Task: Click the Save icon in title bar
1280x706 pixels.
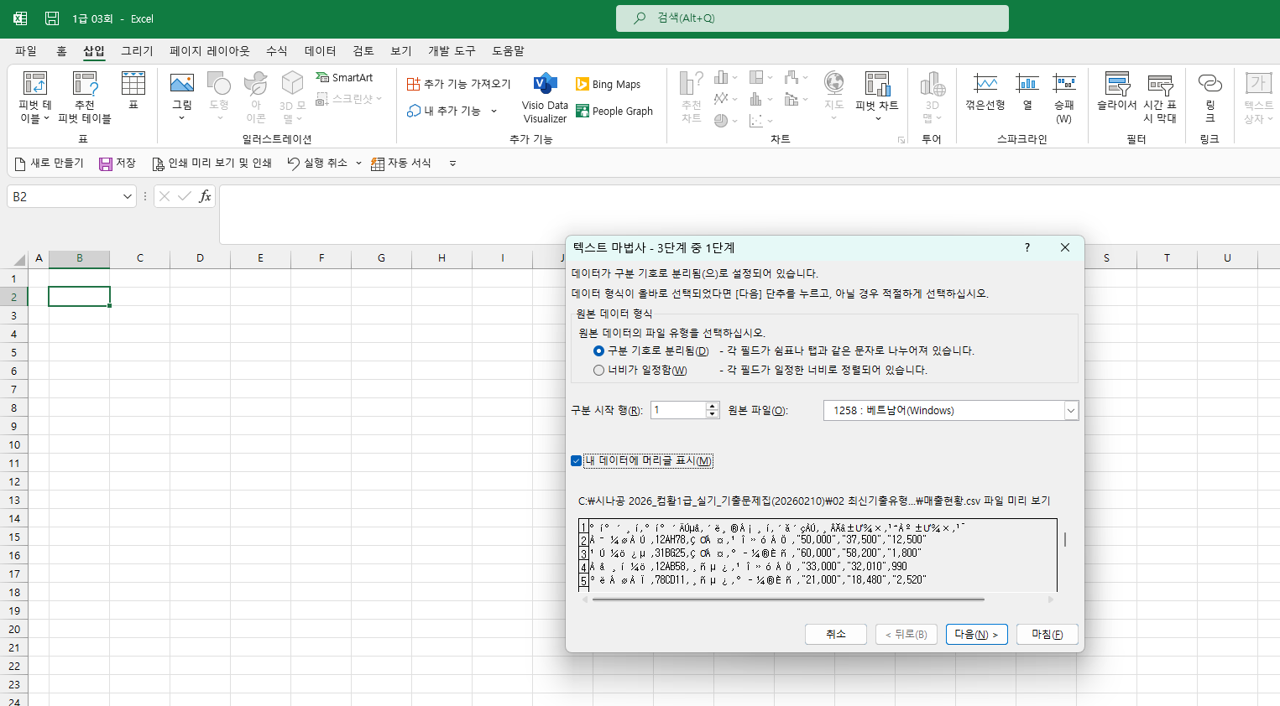Action: click(x=52, y=19)
